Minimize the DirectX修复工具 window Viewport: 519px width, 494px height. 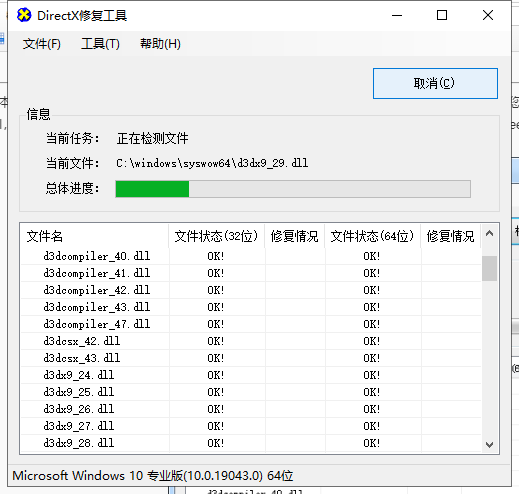click(397, 15)
